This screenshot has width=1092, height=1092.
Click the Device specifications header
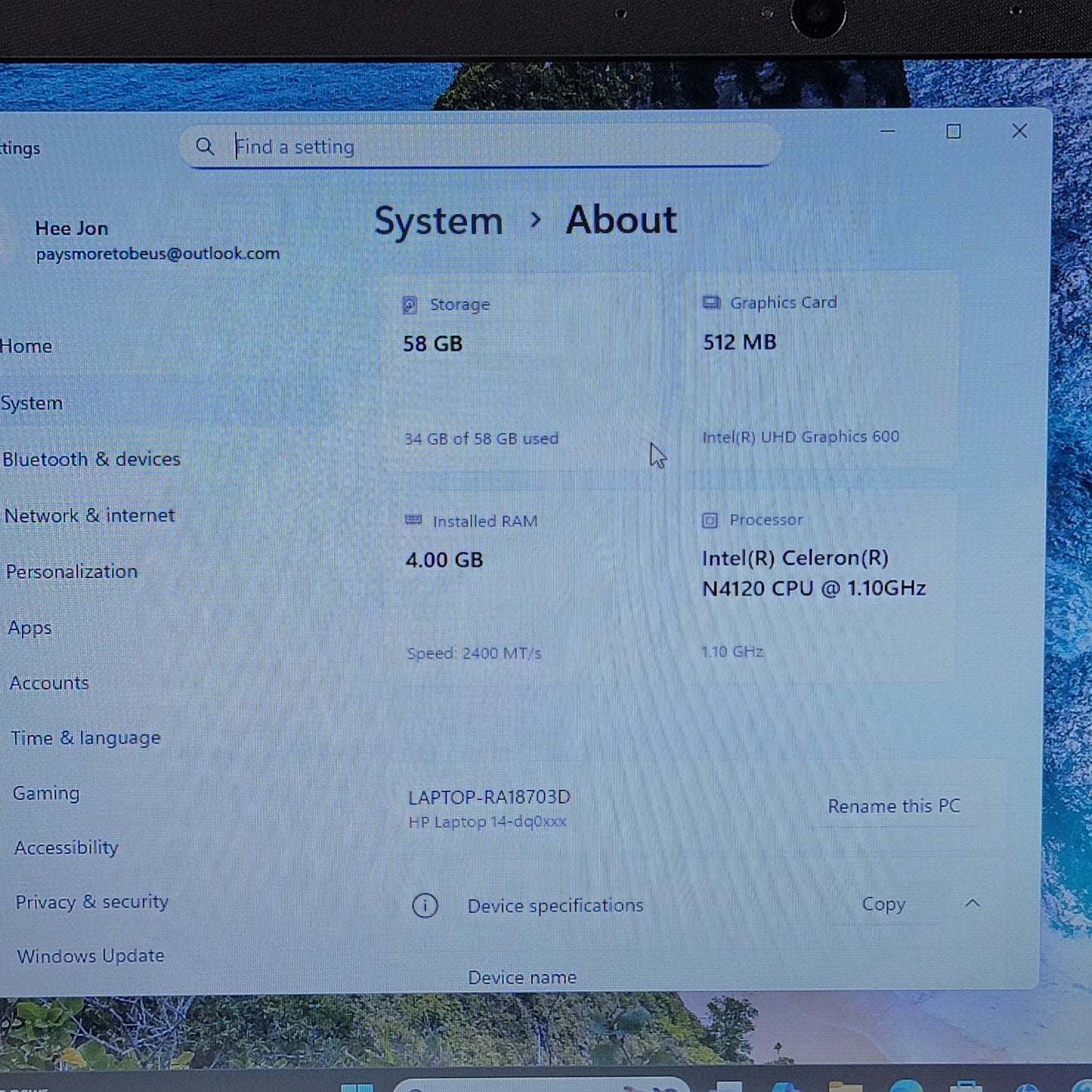(555, 905)
